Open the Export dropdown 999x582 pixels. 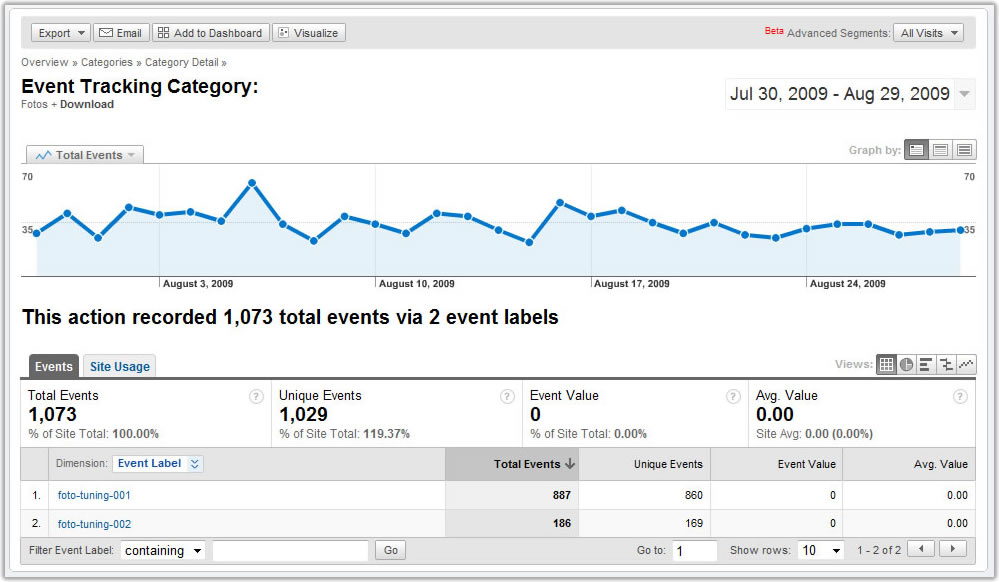point(60,33)
